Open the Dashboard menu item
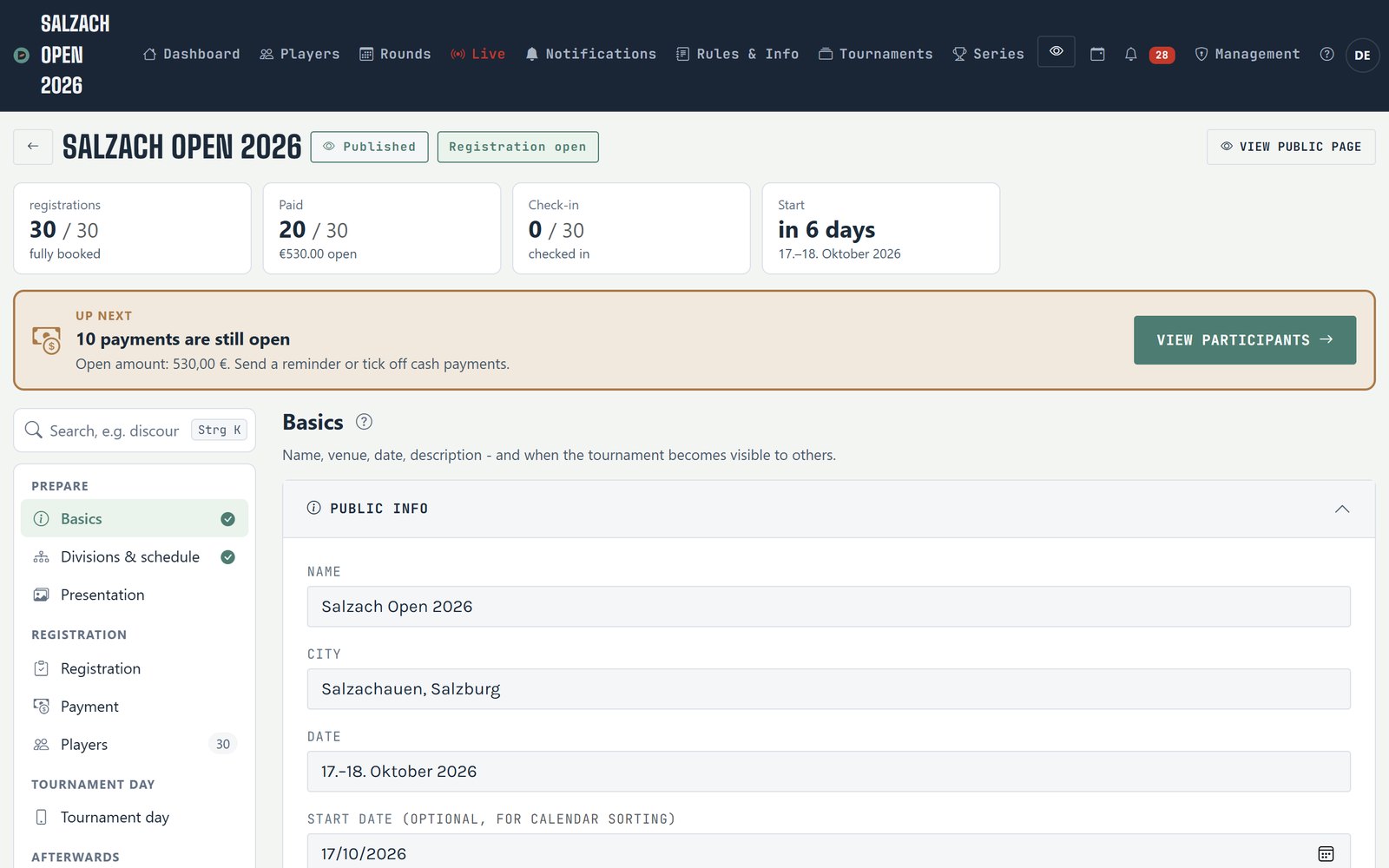Image resolution: width=1389 pixels, height=868 pixels. point(192,54)
